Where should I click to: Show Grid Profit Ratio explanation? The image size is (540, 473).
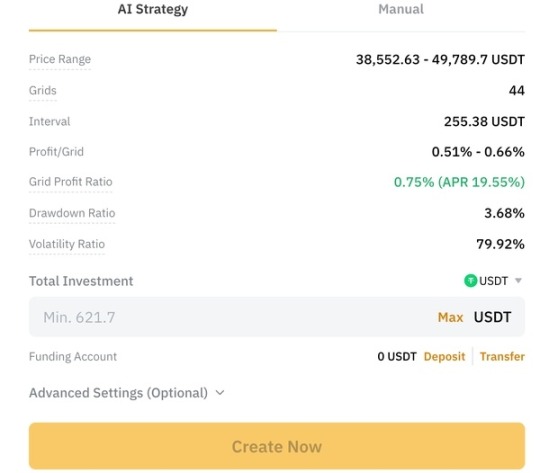pos(71,182)
